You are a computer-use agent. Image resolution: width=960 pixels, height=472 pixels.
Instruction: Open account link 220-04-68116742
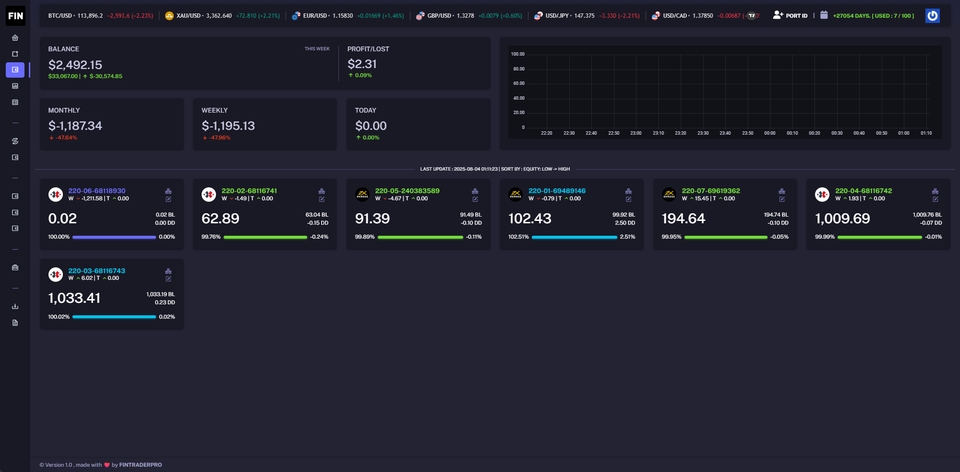[864, 191]
